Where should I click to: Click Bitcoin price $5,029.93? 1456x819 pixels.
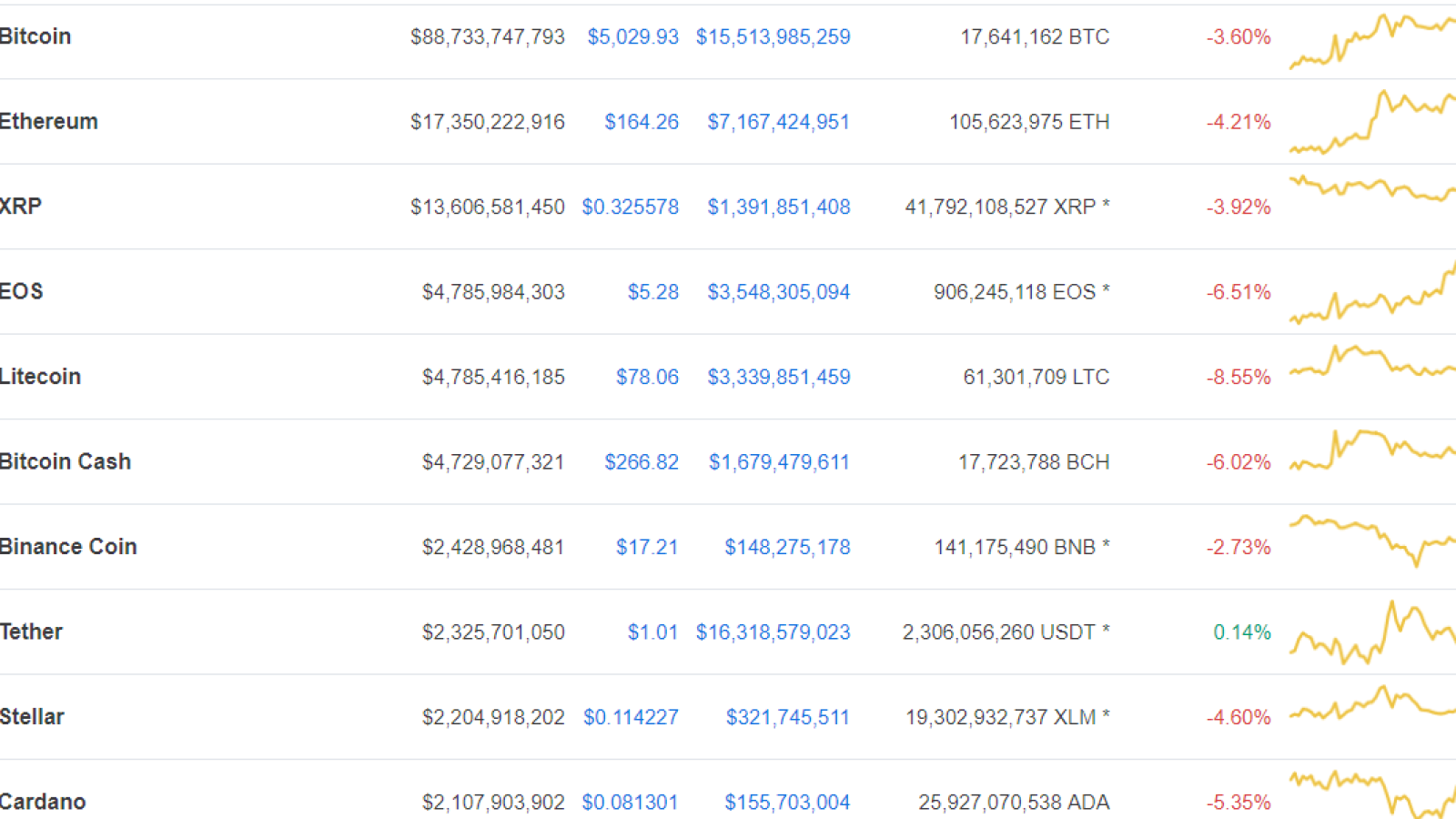pos(632,37)
